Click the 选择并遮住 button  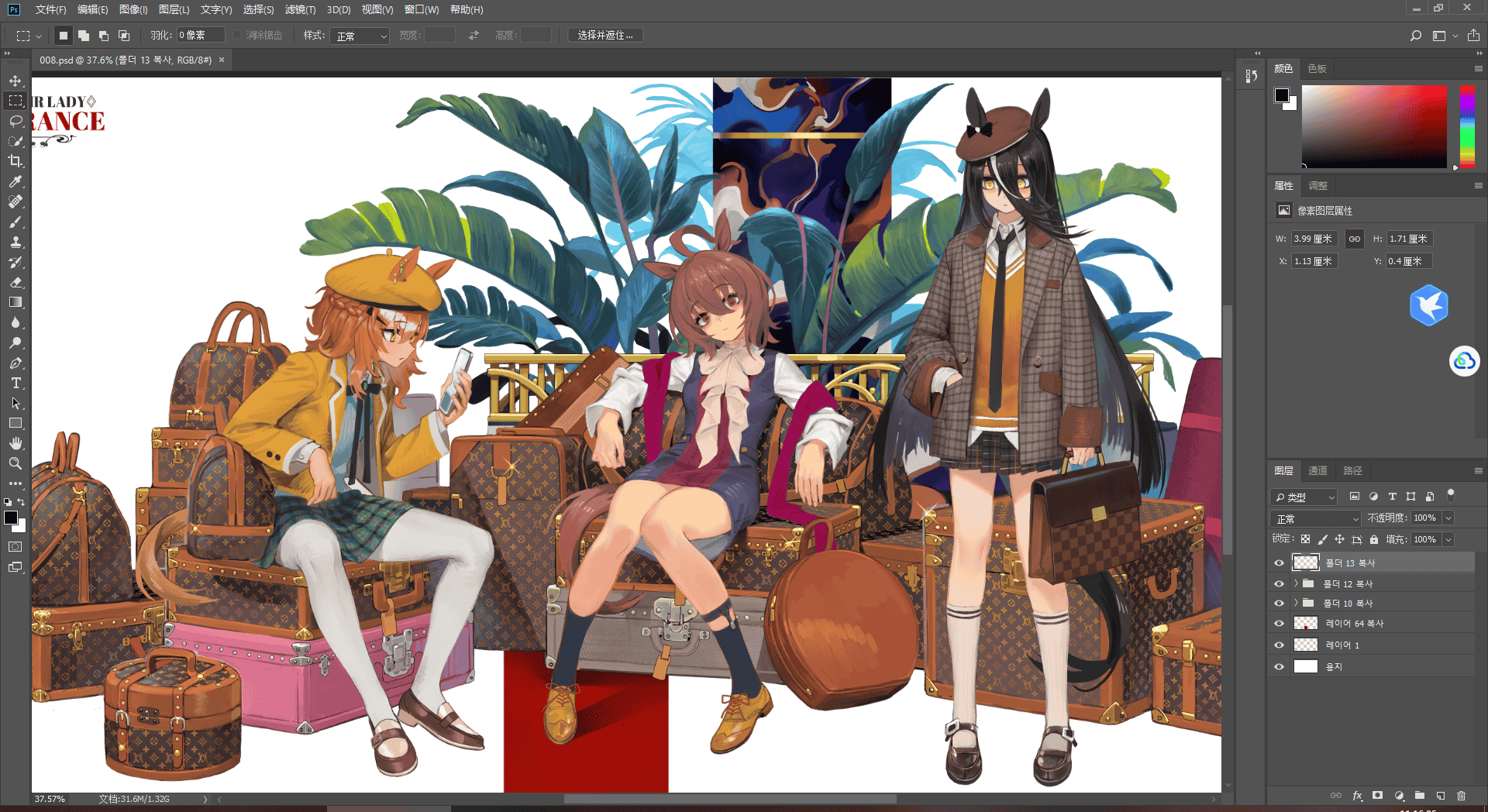tap(605, 36)
